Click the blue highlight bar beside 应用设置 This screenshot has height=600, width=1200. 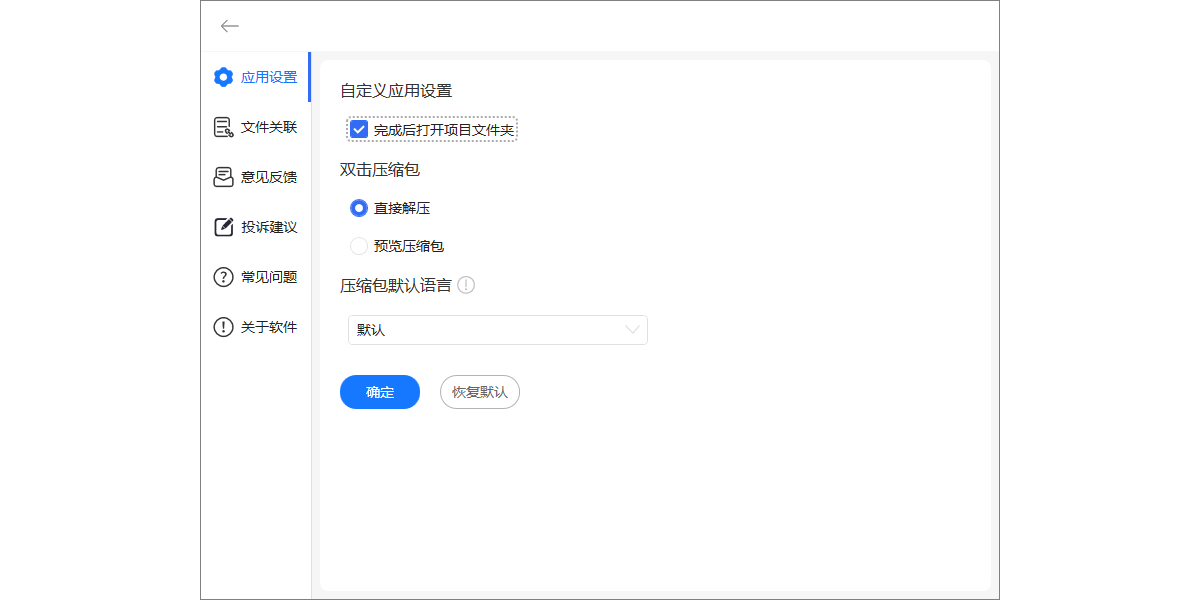pos(309,77)
